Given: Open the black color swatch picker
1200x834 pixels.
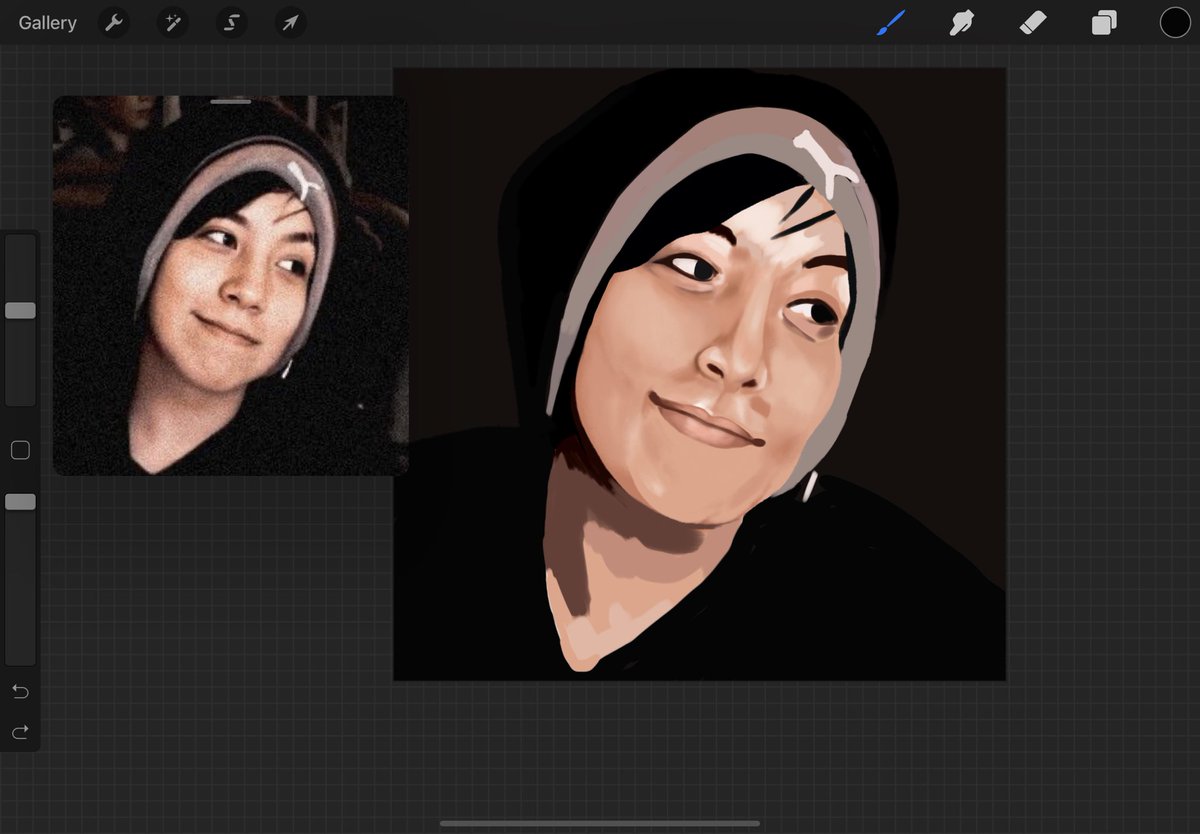Looking at the screenshot, I should point(1175,22).
